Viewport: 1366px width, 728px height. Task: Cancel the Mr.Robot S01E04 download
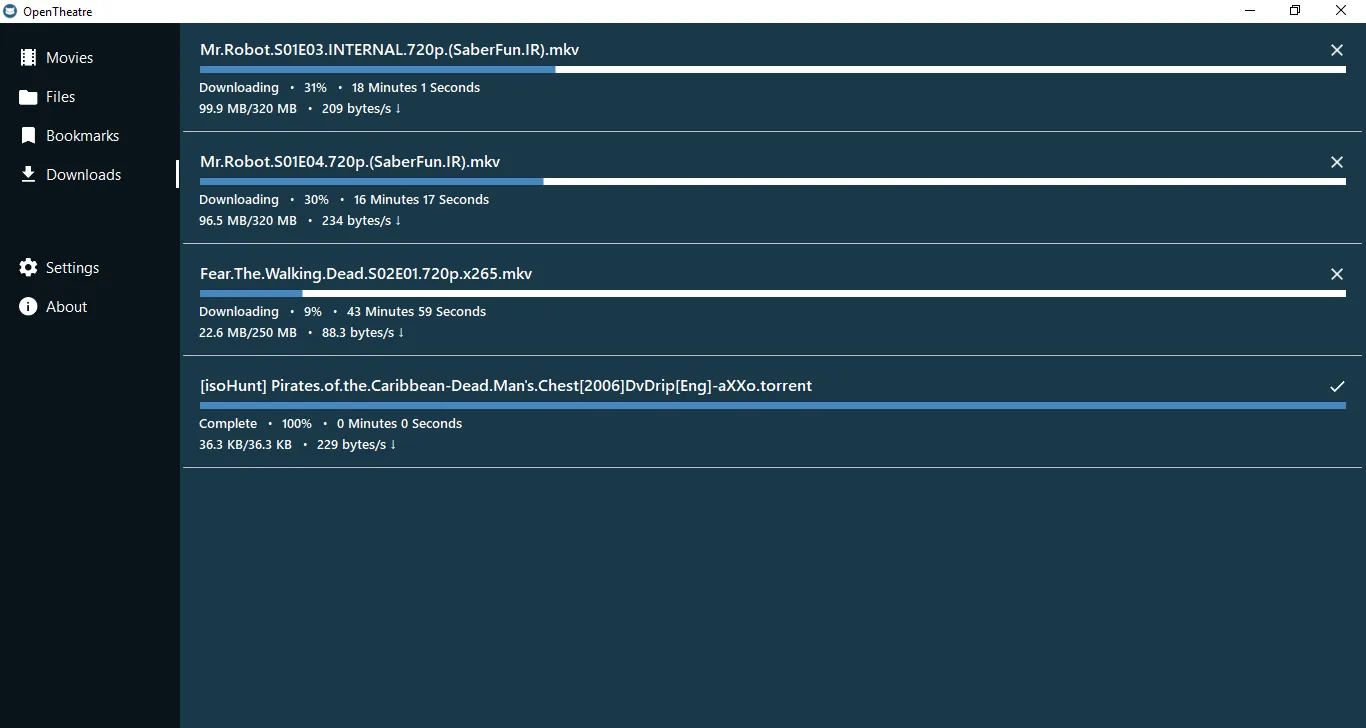click(1337, 161)
